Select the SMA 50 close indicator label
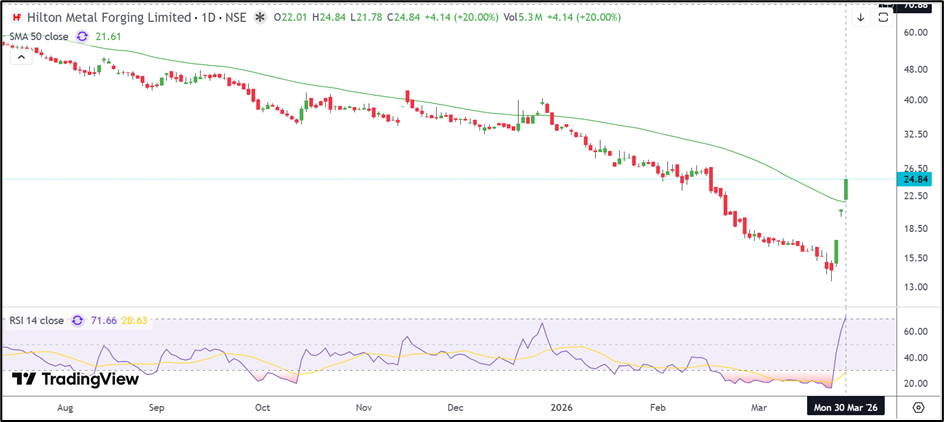The height and width of the screenshot is (422, 944). 37,36
